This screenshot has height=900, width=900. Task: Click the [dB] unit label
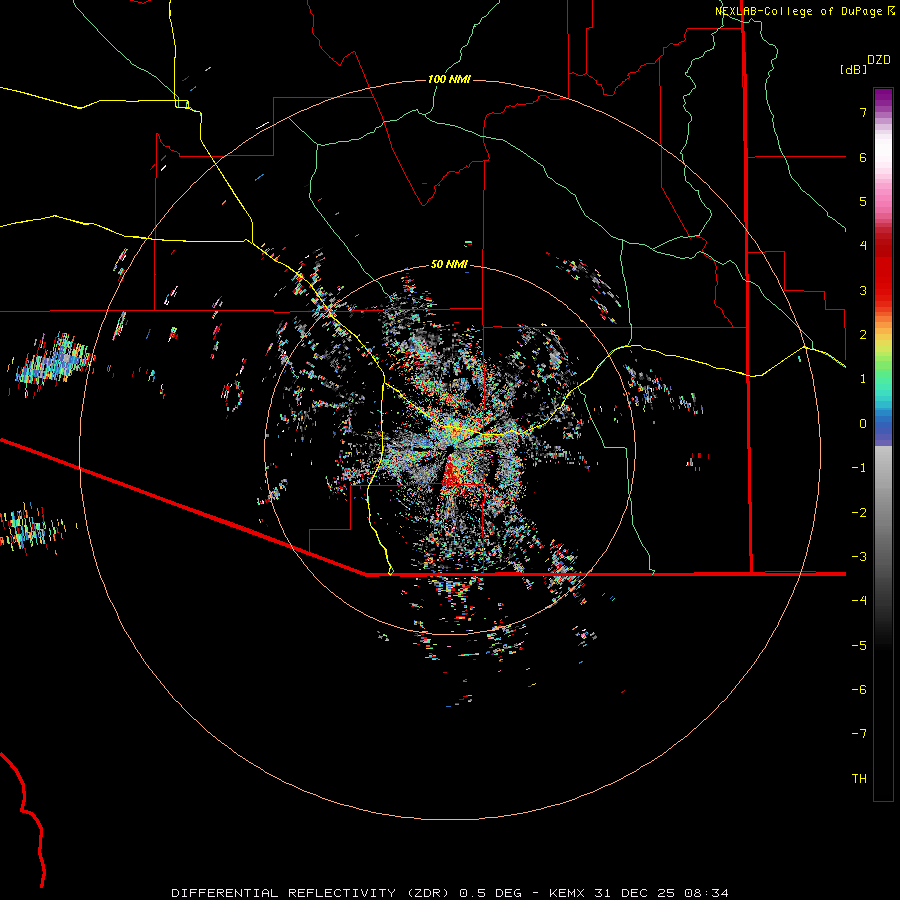854,69
